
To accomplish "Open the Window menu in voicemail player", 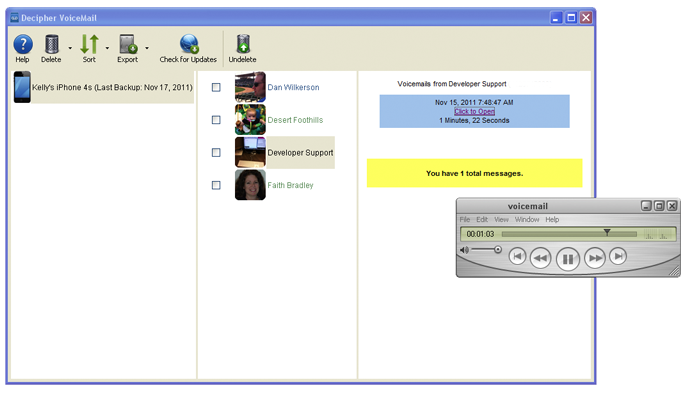I will click(527, 219).
